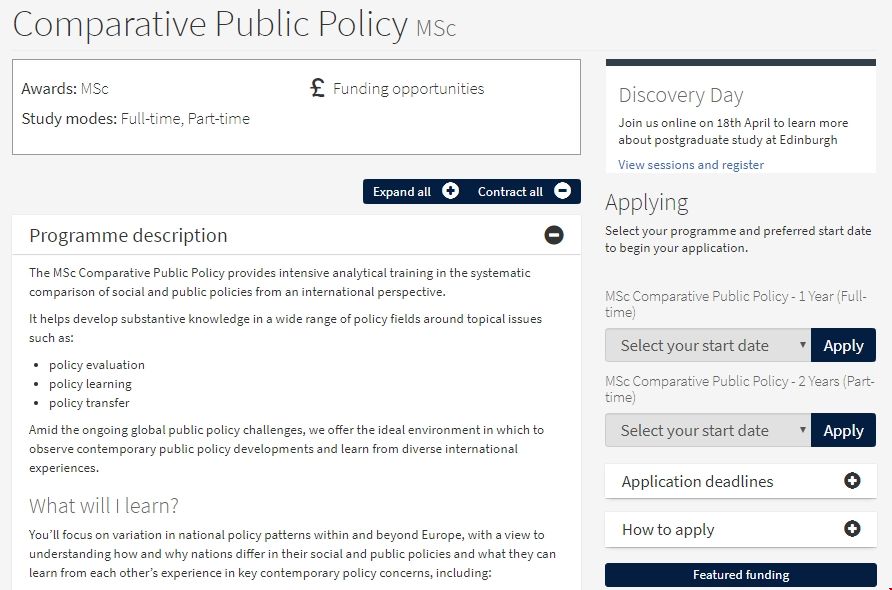Expand the Application deadlines section title
892x590 pixels.
pos(697,482)
